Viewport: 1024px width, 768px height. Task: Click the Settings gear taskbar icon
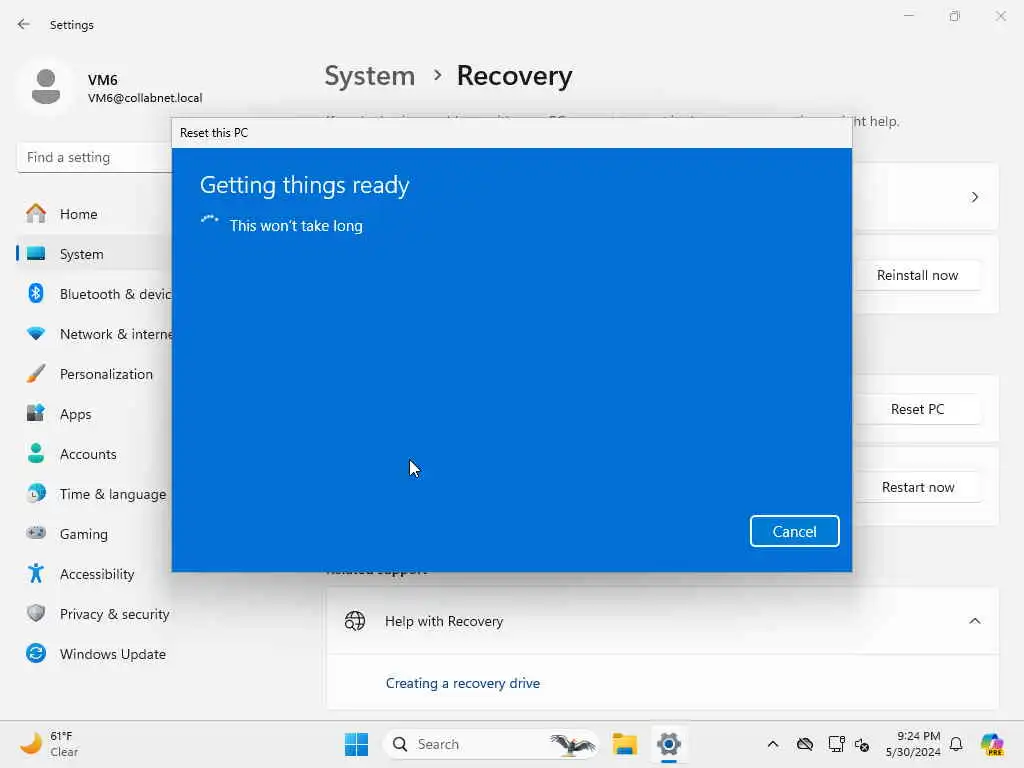(669, 744)
